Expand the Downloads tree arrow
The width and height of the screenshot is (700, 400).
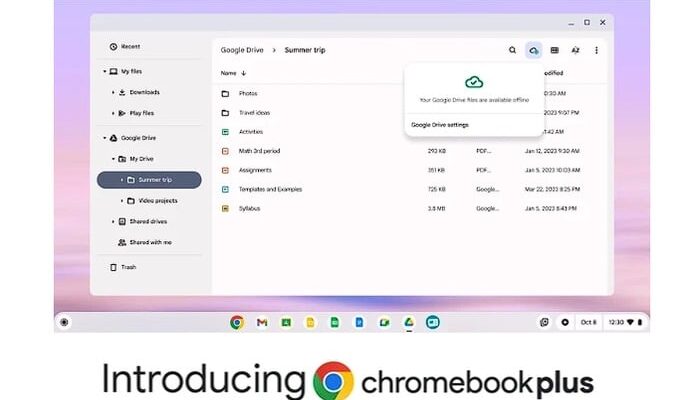[x=113, y=92]
